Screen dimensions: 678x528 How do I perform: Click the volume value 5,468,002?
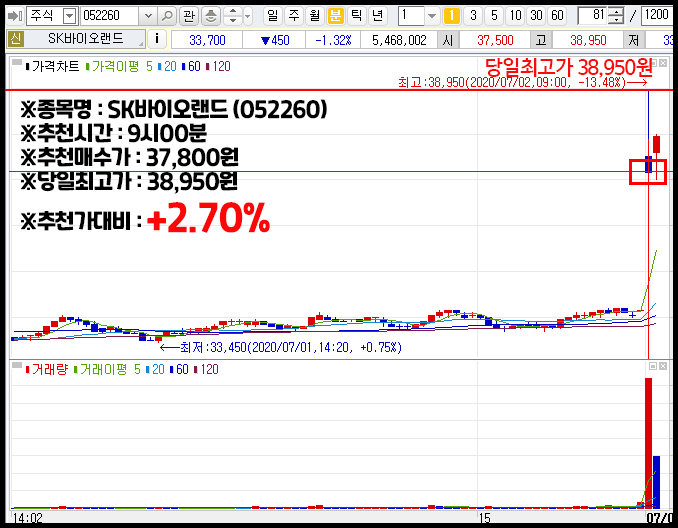pos(399,41)
